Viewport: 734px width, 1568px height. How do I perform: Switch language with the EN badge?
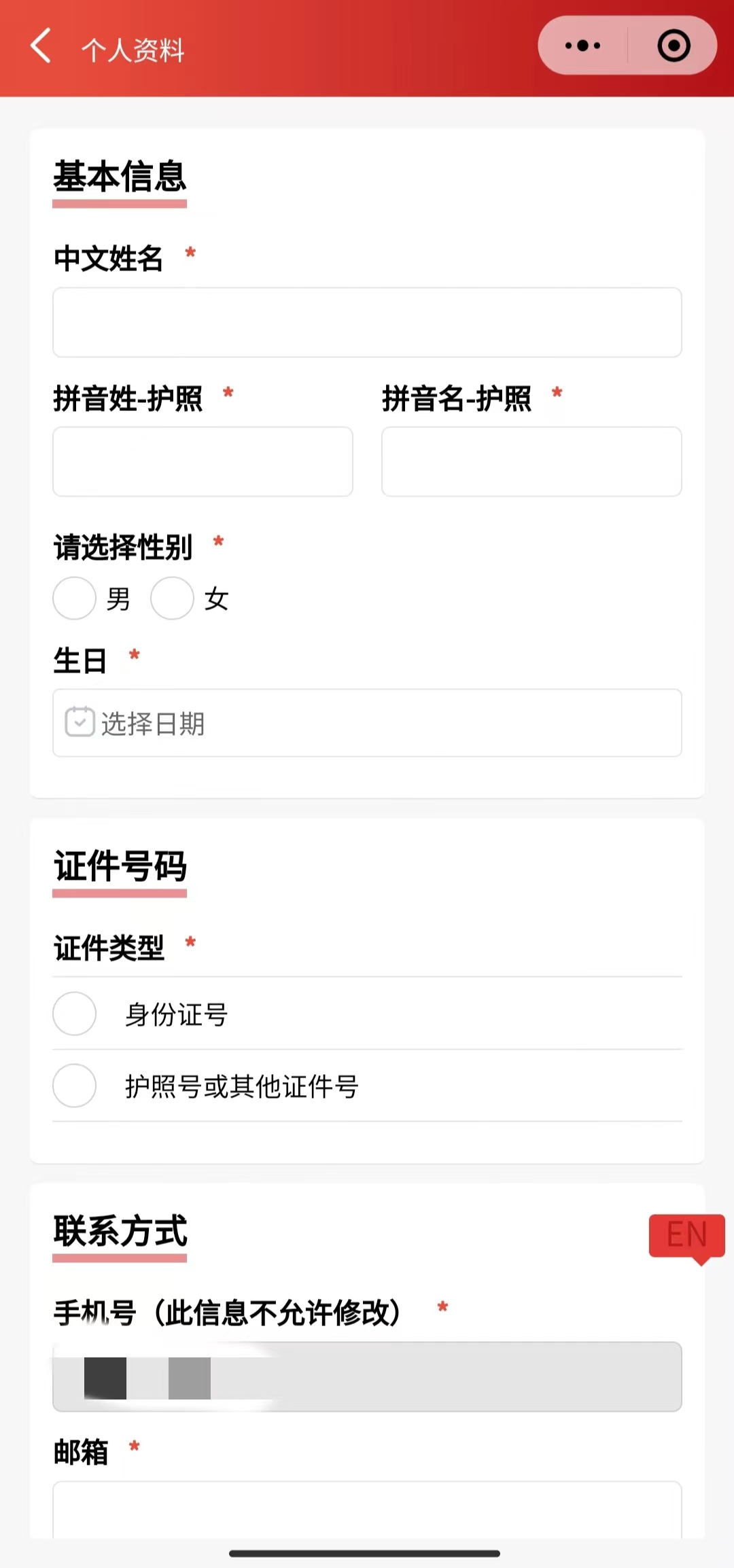click(686, 1236)
